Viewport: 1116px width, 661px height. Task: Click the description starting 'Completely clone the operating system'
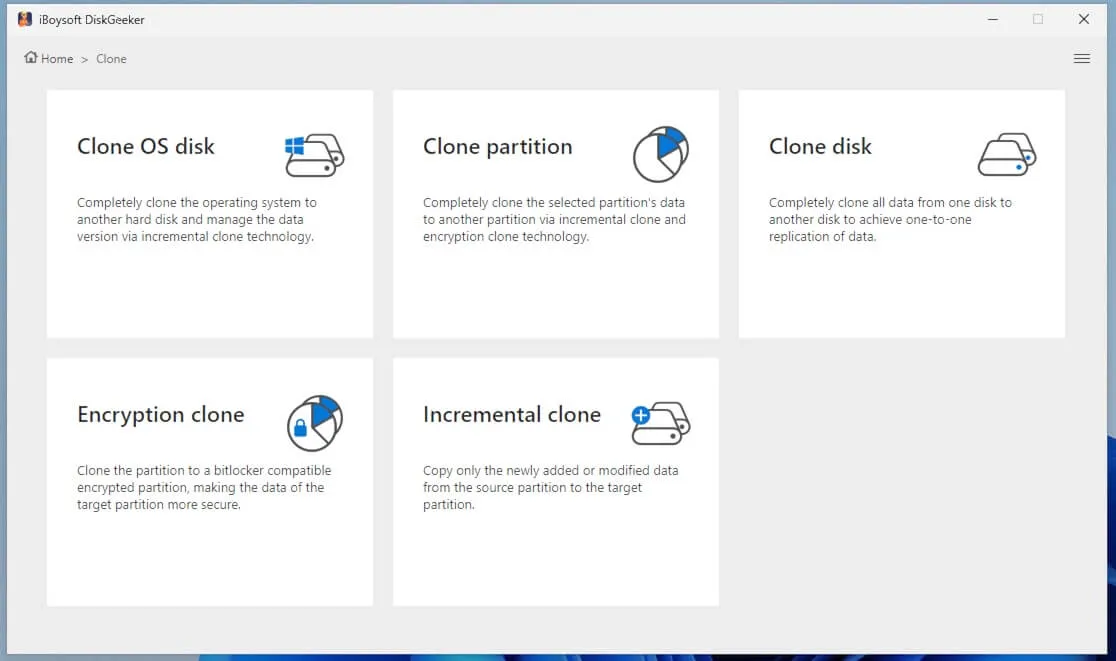pyautogui.click(x=197, y=219)
